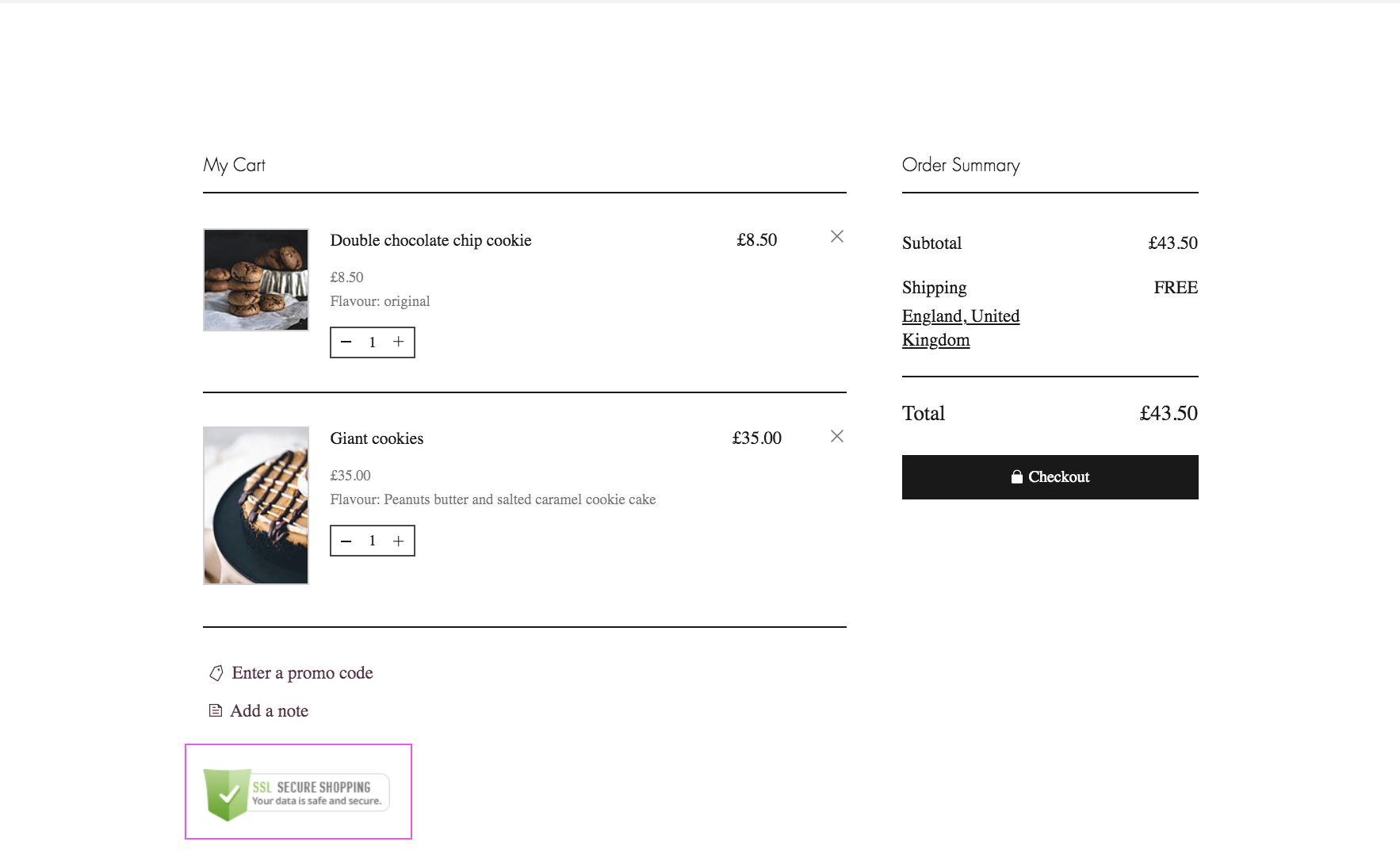The width and height of the screenshot is (1400, 853).
Task: Open Add a note link
Action: [270, 711]
